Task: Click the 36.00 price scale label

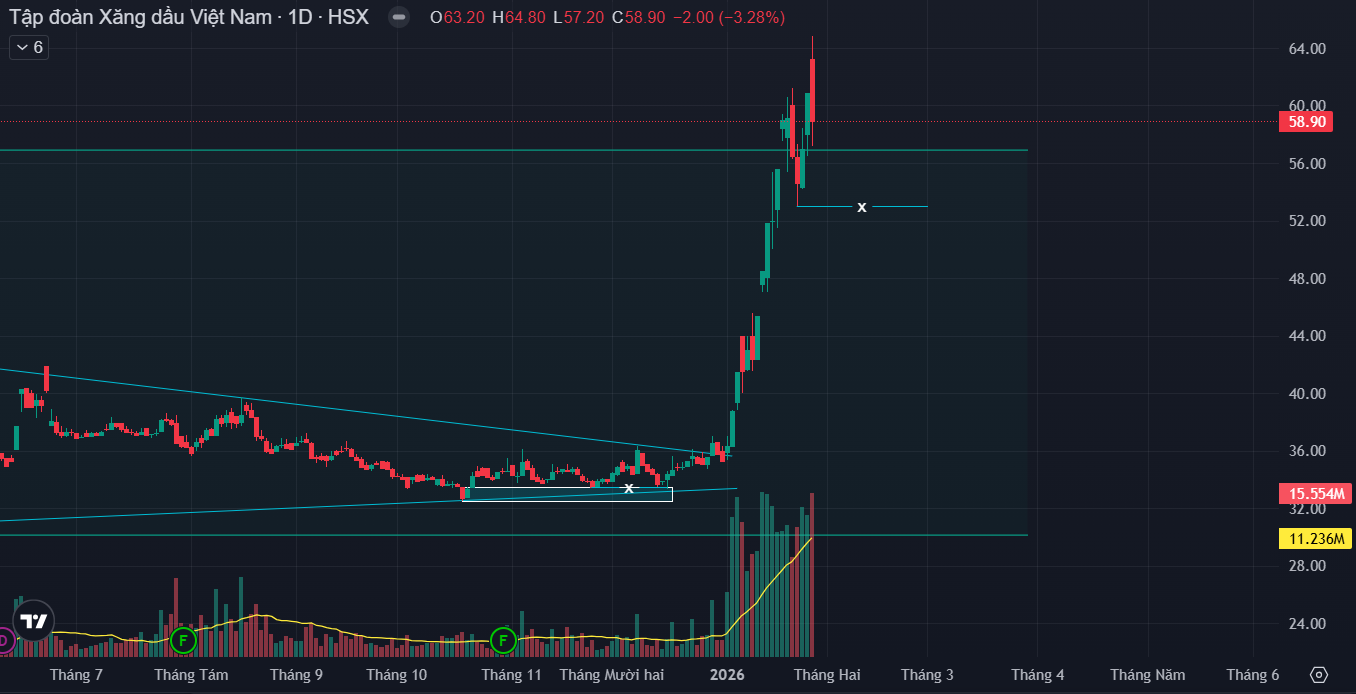Action: point(1308,451)
